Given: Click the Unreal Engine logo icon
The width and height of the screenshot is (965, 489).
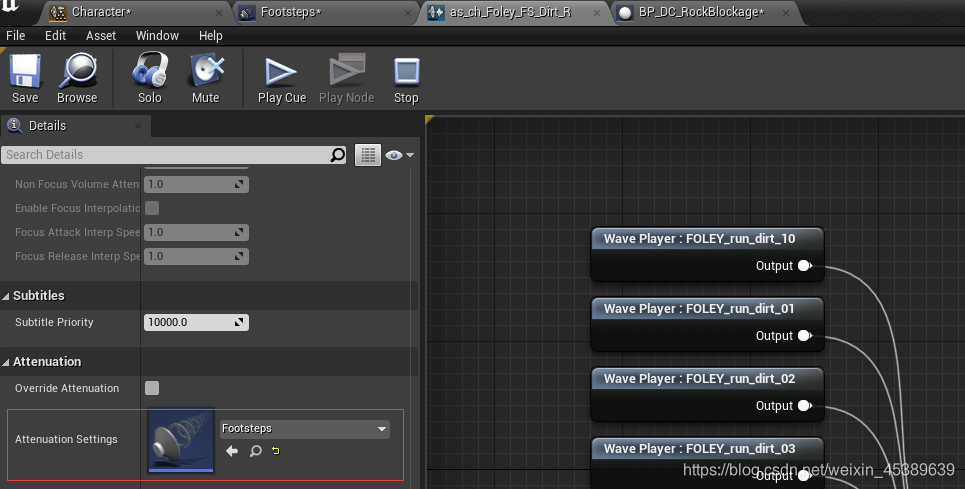Looking at the screenshot, I should pos(10,6).
